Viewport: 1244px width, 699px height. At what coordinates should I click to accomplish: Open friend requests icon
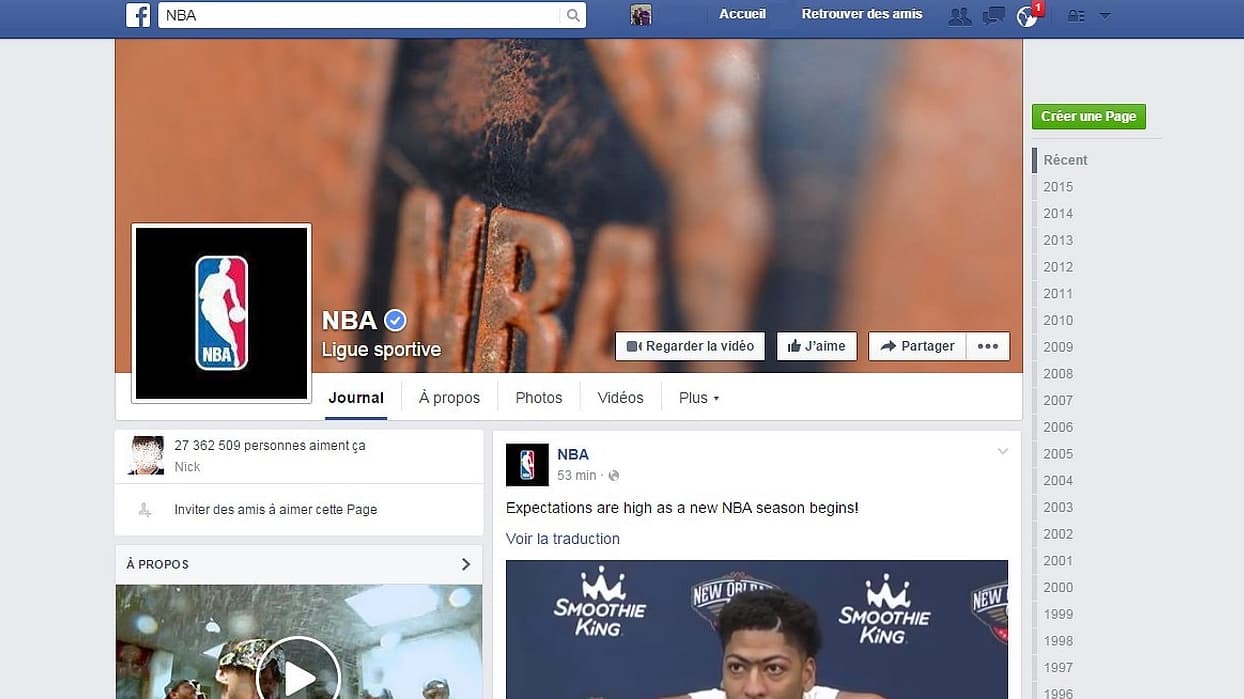pyautogui.click(x=960, y=16)
